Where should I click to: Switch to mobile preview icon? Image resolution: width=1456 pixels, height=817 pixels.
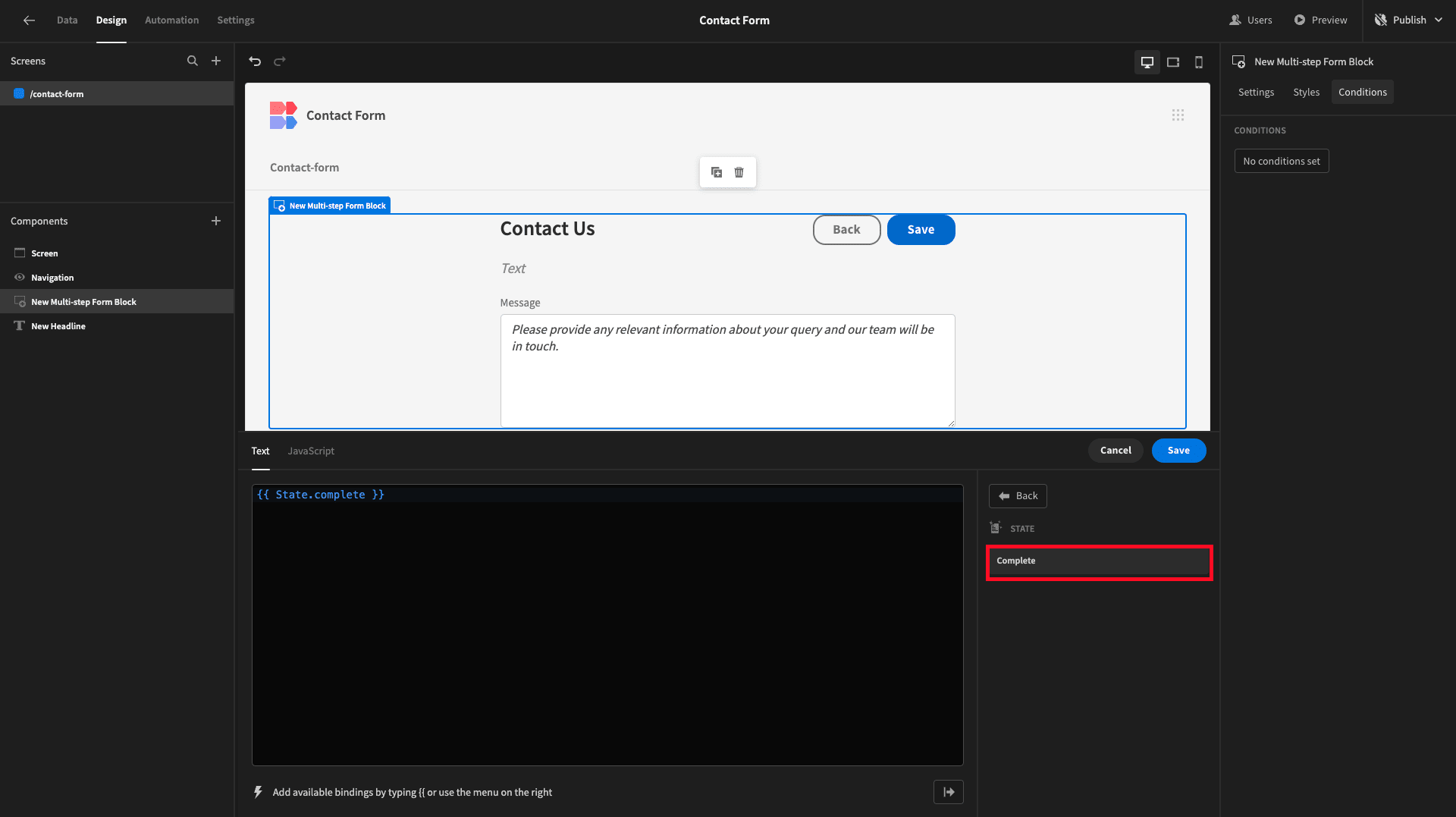coord(1199,62)
